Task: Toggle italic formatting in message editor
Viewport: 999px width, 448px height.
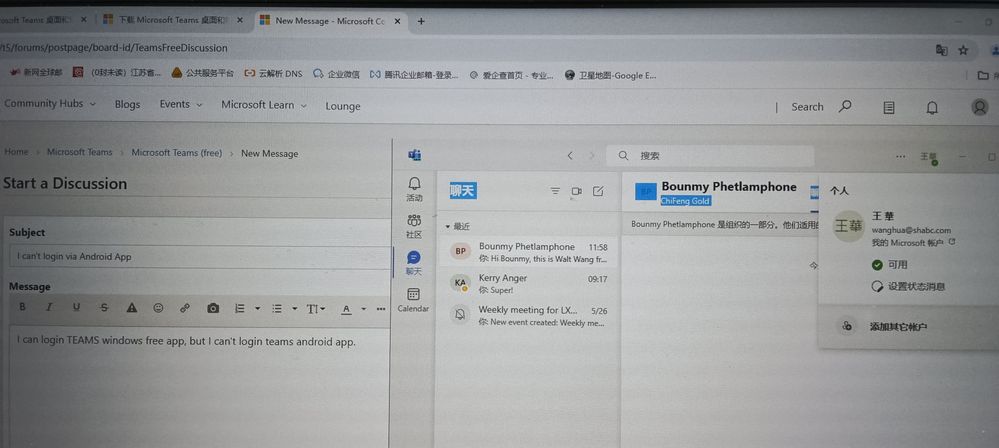Action: click(x=49, y=308)
